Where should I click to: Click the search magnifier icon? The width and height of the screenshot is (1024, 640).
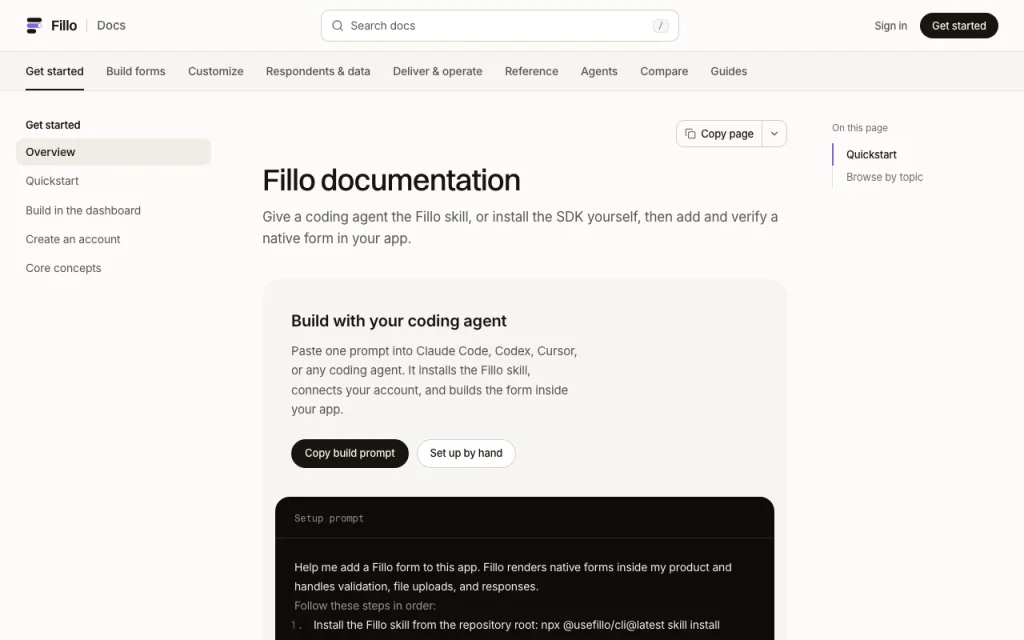pyautogui.click(x=338, y=25)
